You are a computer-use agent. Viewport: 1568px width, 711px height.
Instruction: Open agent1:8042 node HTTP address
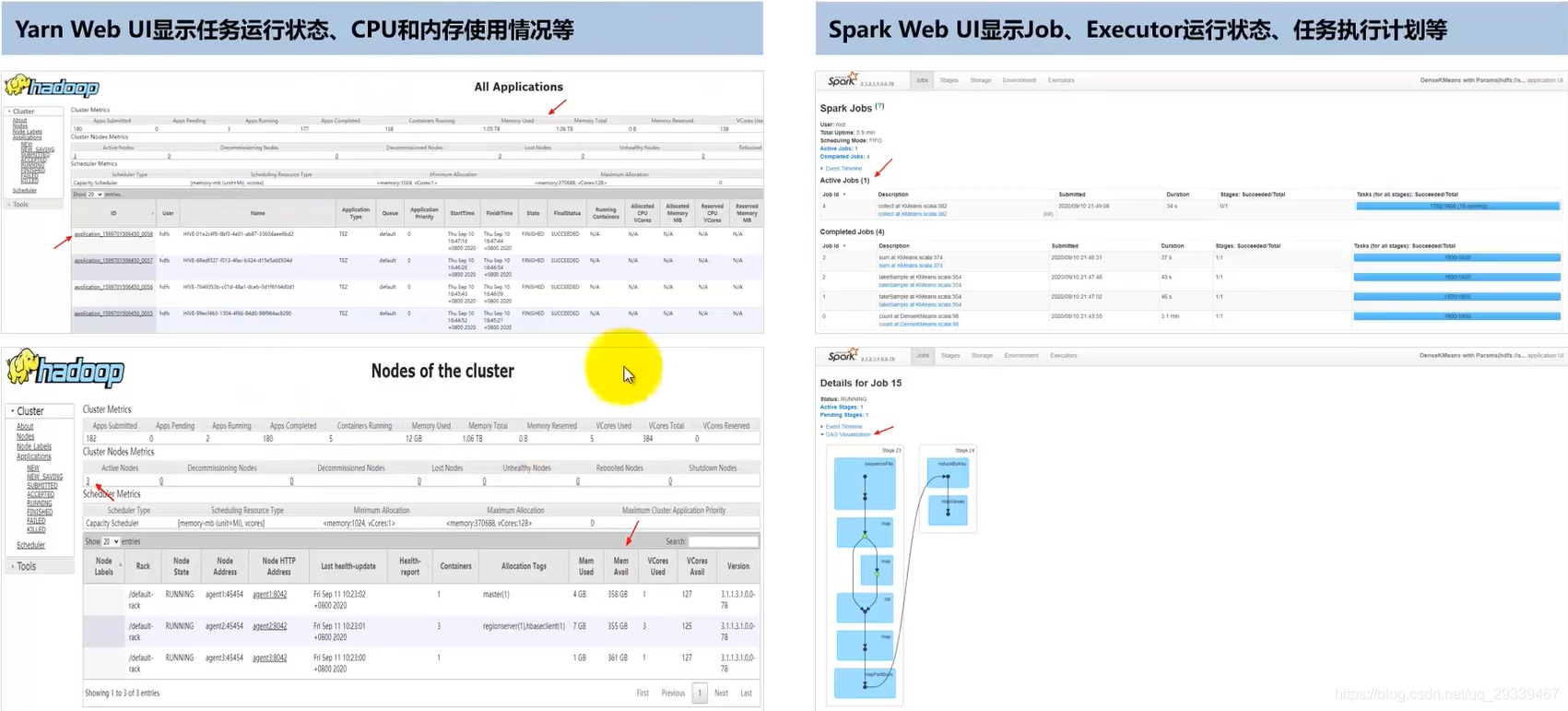point(270,595)
